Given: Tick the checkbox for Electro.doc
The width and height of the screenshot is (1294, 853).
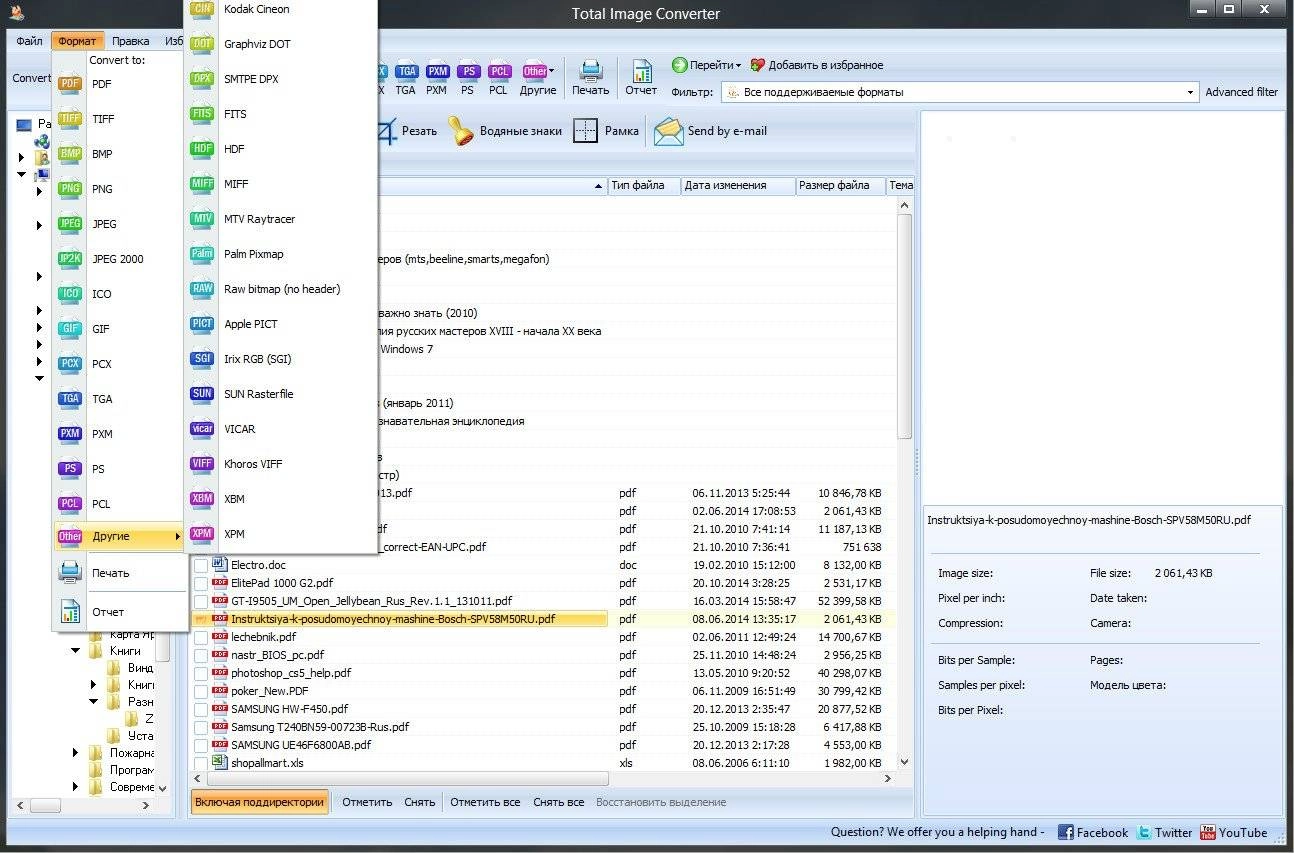Looking at the screenshot, I should click(201, 566).
